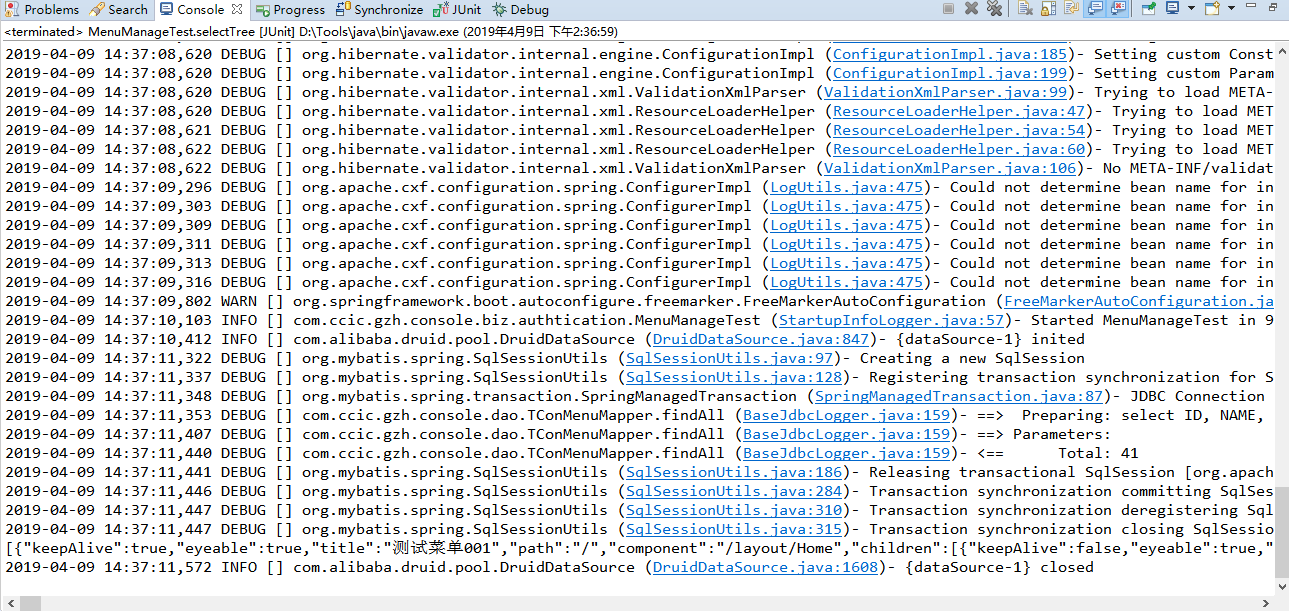Screen dimensions: 1289x611
Task: Open ResourceLoaderHelper.java:47 link
Action: [x=958, y=111]
